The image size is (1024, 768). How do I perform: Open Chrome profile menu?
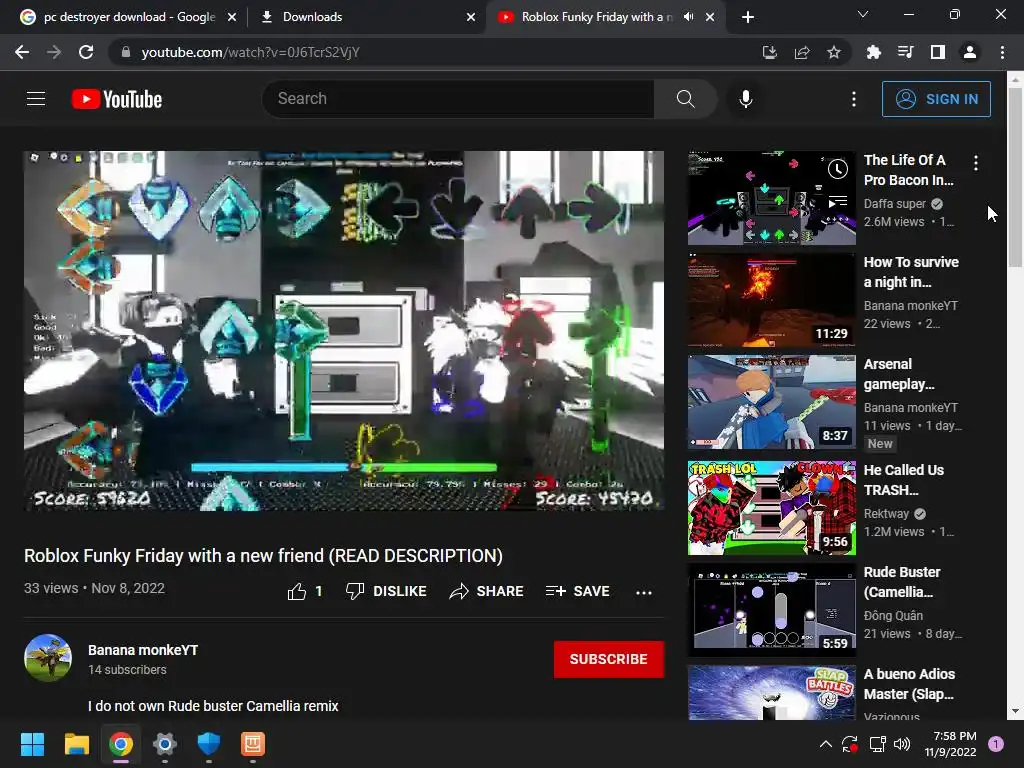click(970, 52)
